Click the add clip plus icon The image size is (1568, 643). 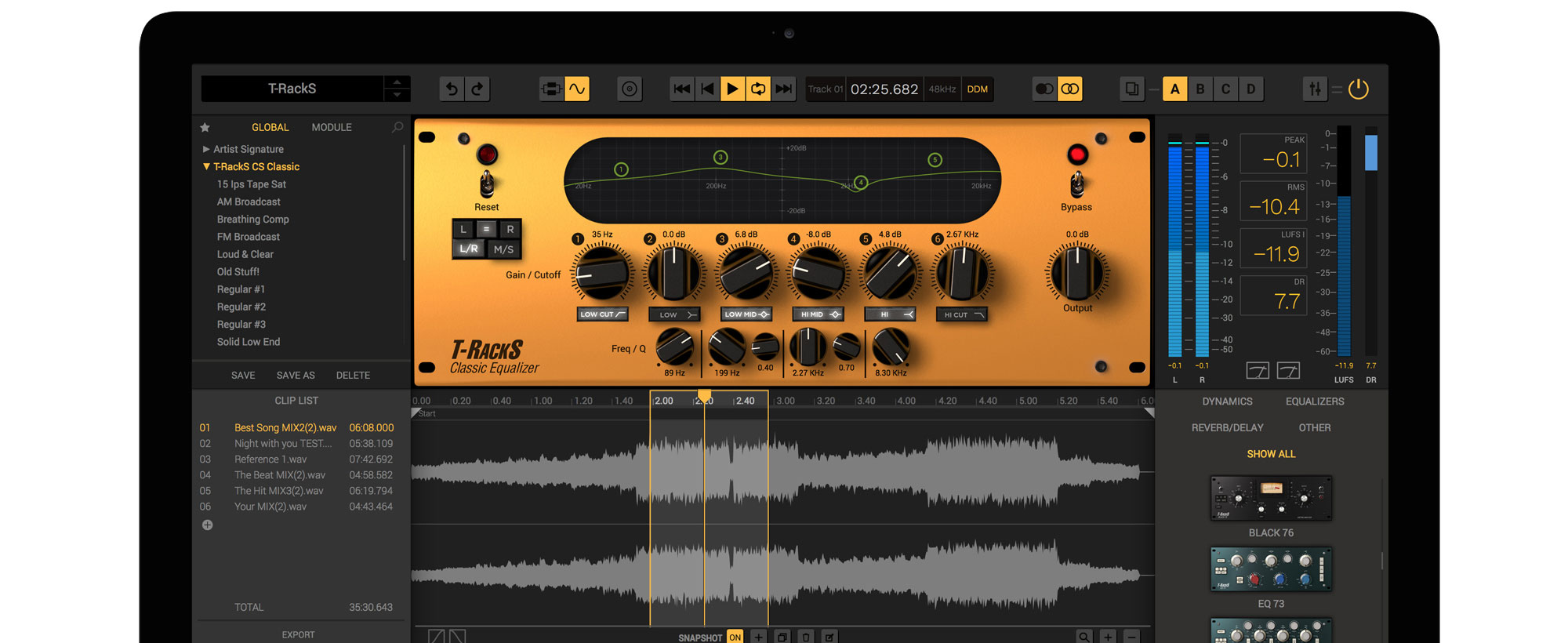208,525
